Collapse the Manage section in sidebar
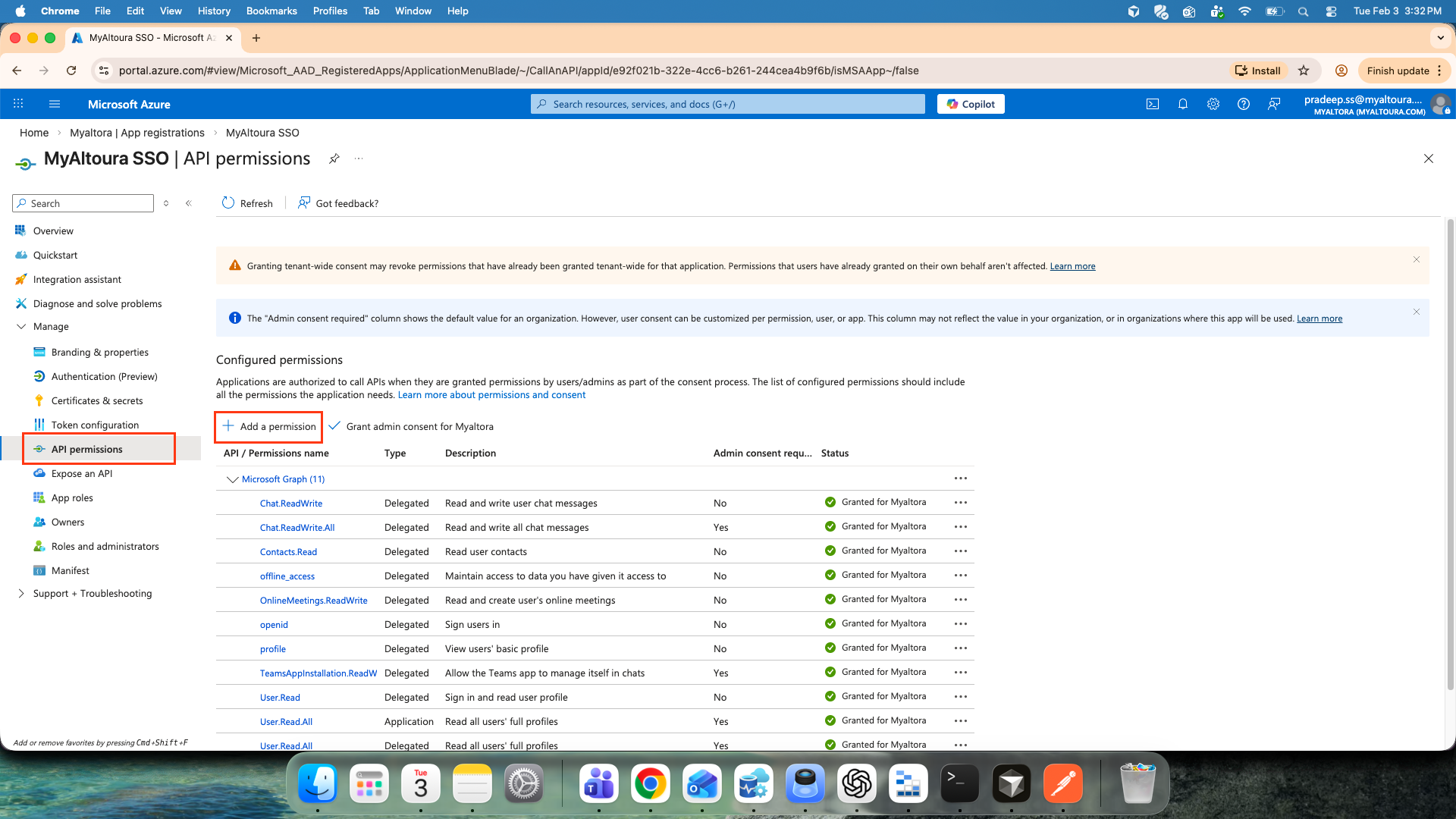This screenshot has width=1456, height=819. click(21, 327)
